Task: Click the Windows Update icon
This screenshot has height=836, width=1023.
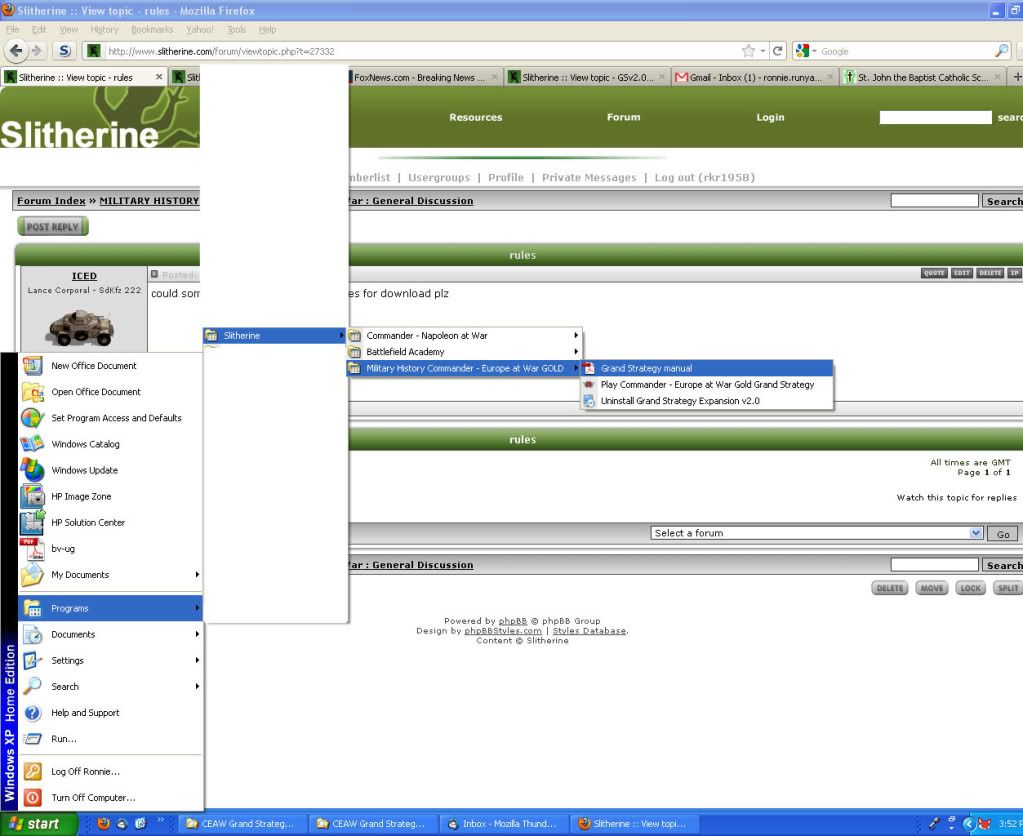Action: click(x=32, y=470)
